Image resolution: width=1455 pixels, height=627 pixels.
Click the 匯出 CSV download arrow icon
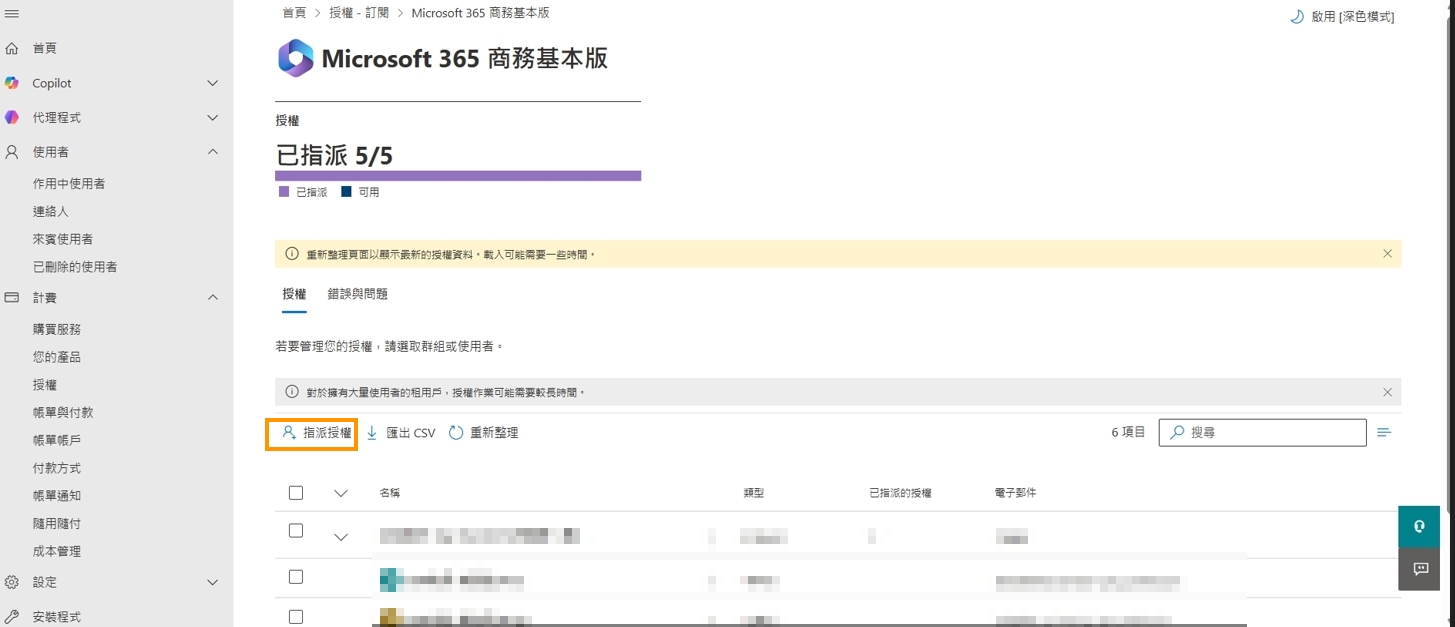click(x=372, y=433)
